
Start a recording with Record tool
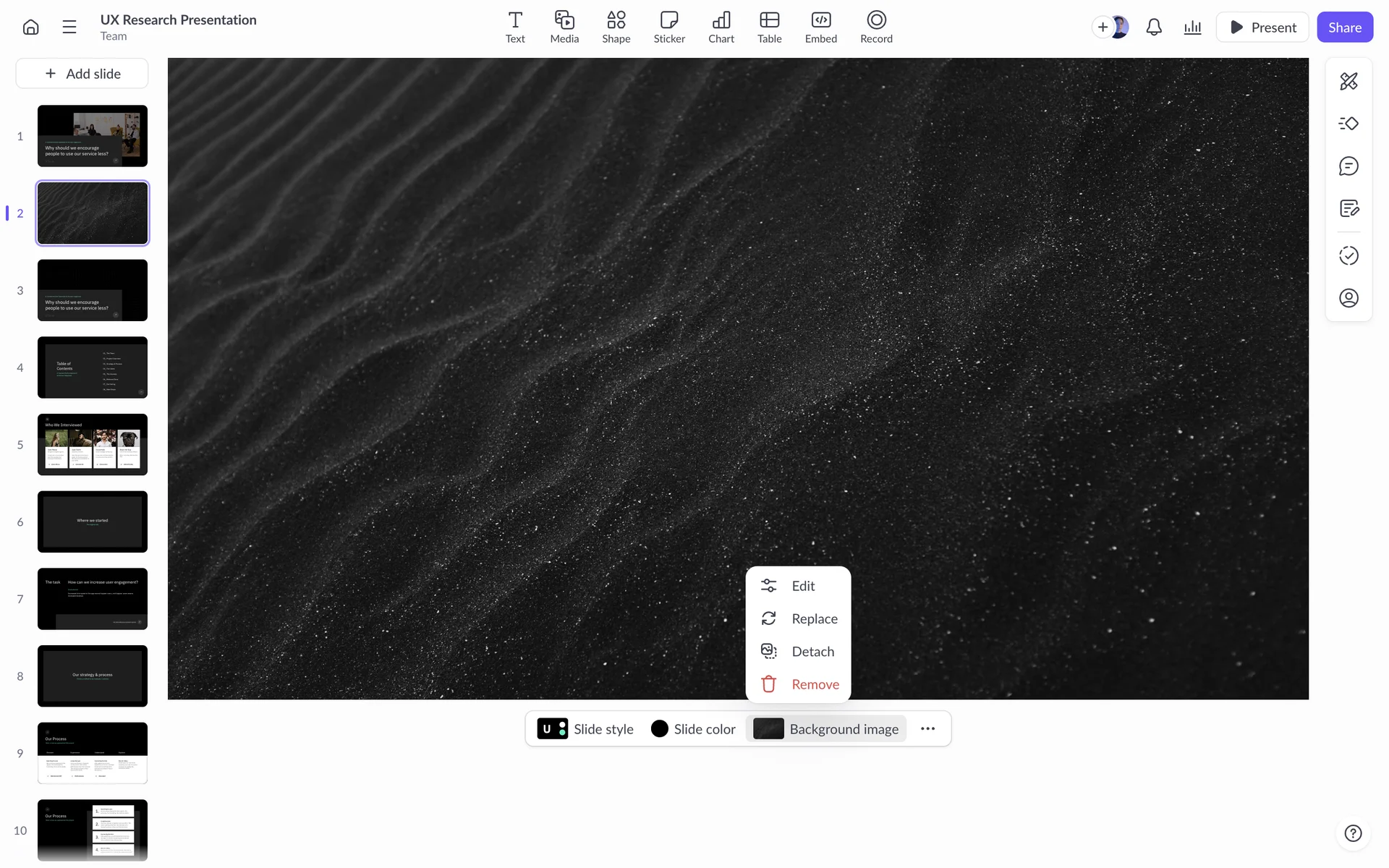click(875, 27)
